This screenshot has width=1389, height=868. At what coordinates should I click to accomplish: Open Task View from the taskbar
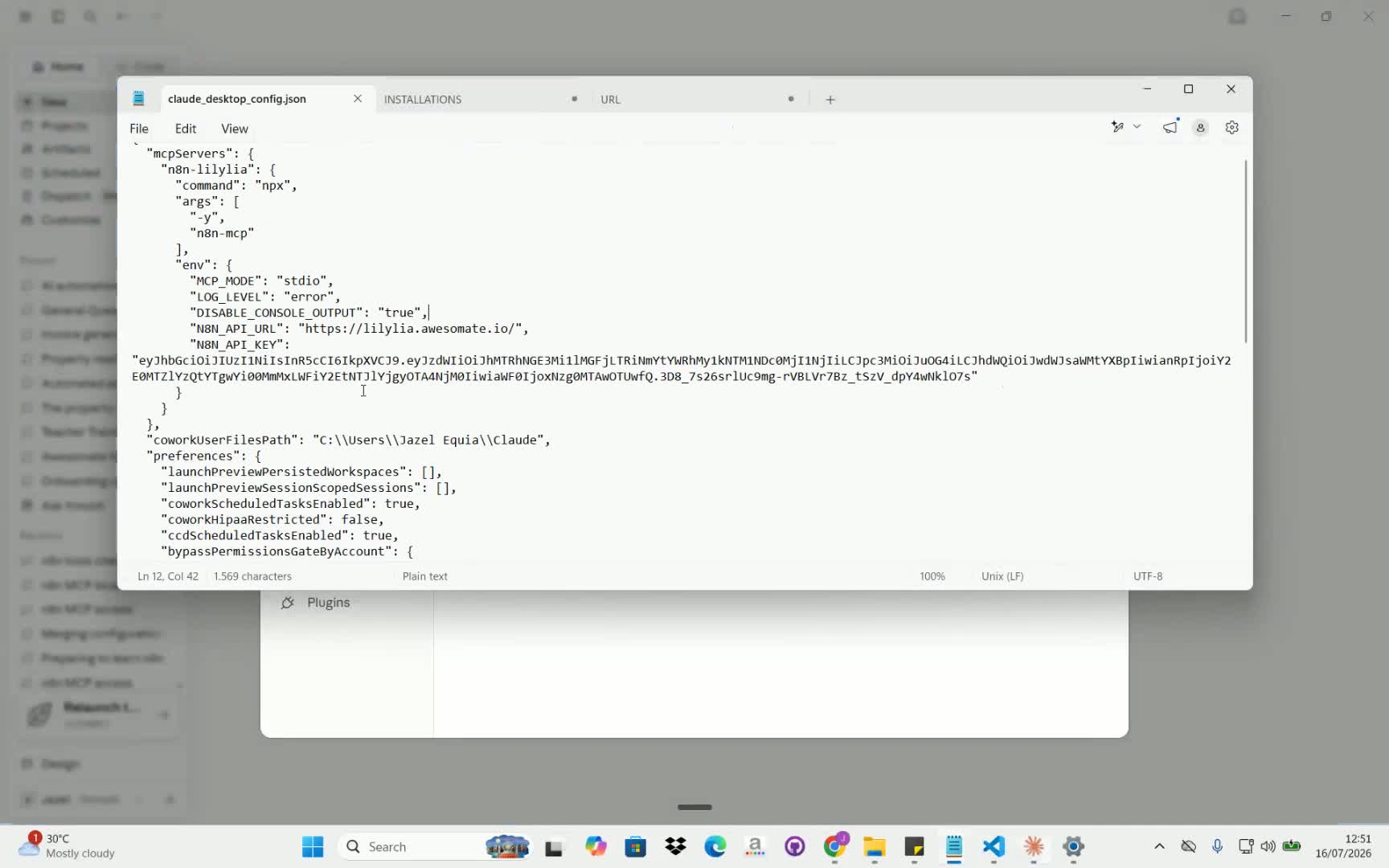tap(554, 847)
